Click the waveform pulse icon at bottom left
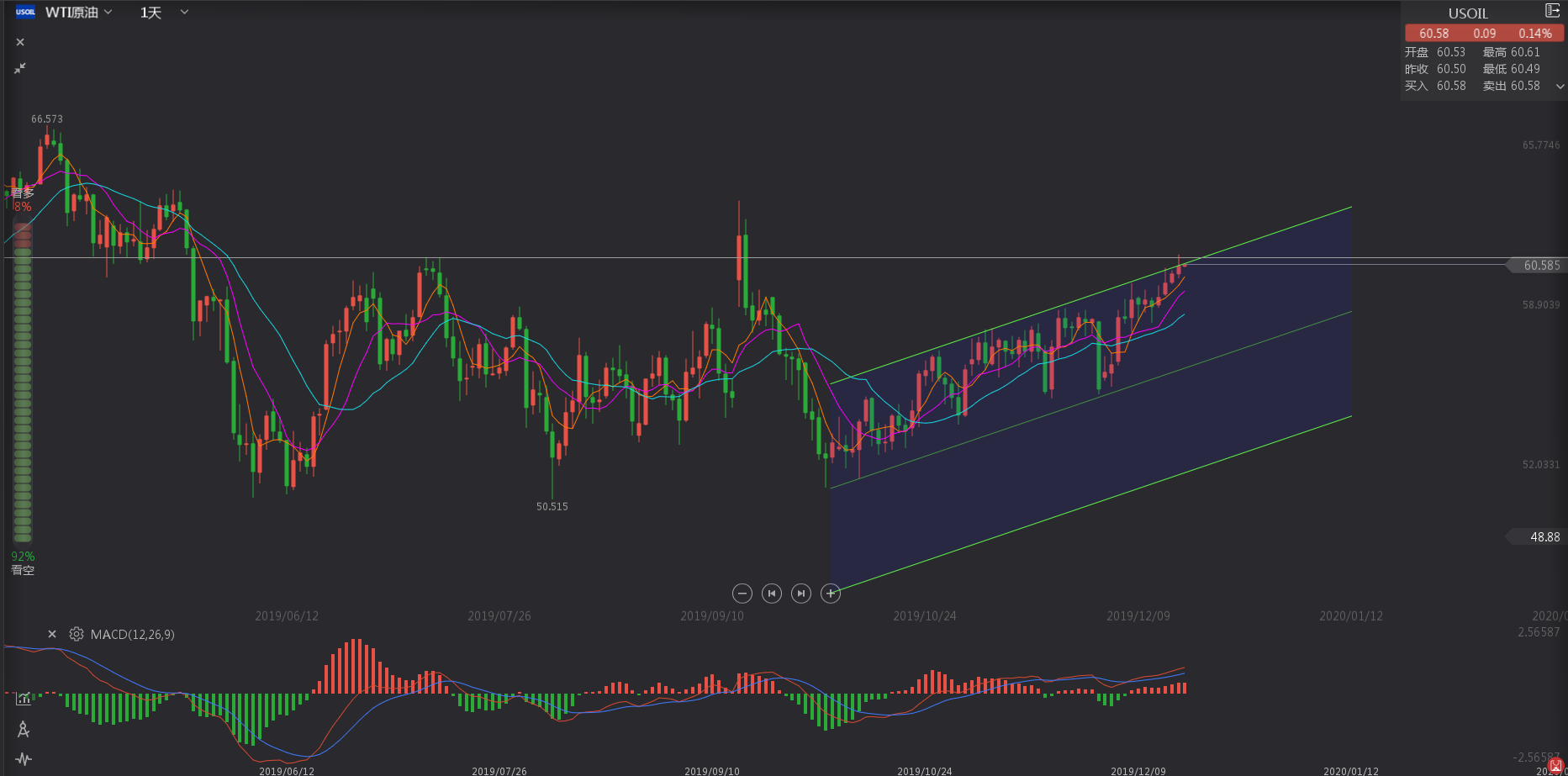This screenshot has height=776, width=1568. click(24, 759)
